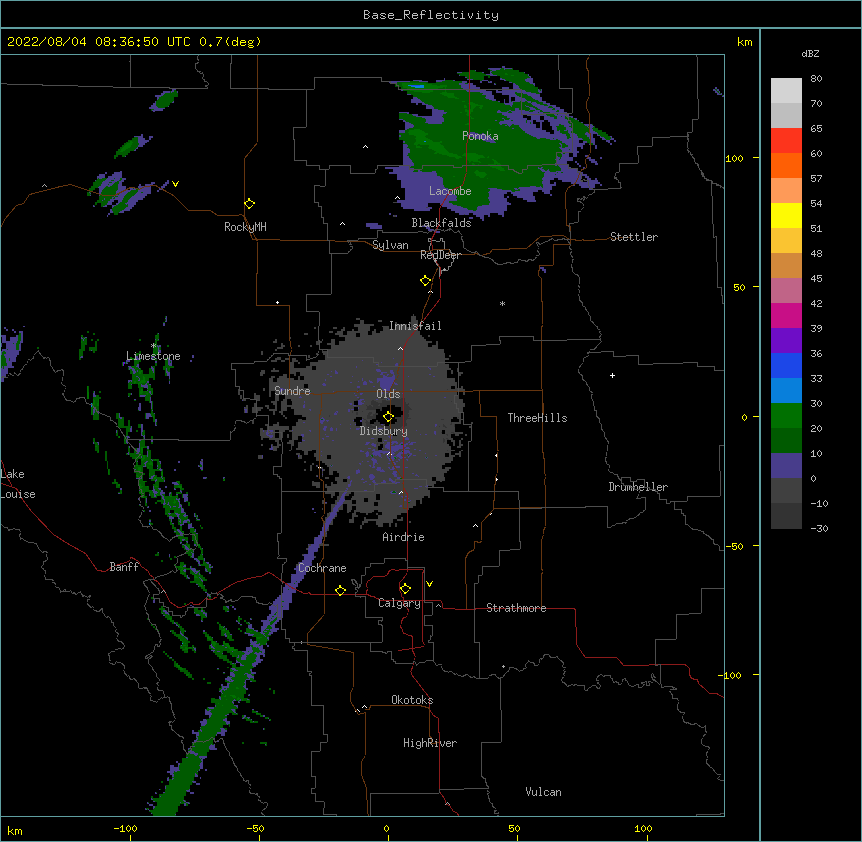Click the slate purple legend swatch below 10
Viewport: 862px width, 842px height.
tap(786, 466)
